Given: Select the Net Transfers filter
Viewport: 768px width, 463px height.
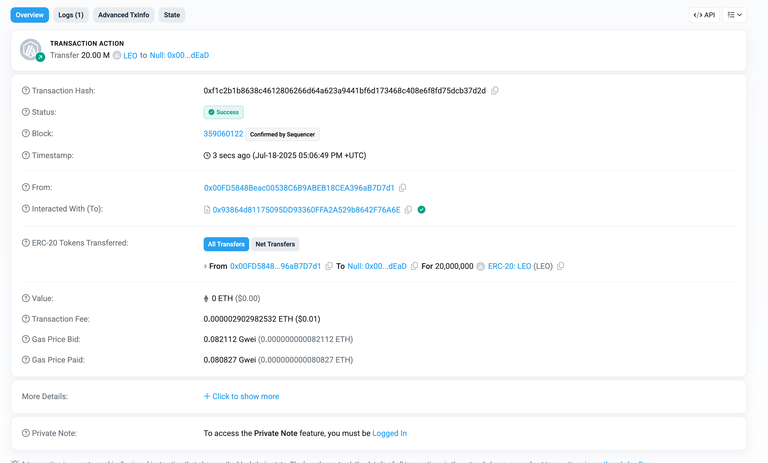Looking at the screenshot, I should tap(275, 244).
